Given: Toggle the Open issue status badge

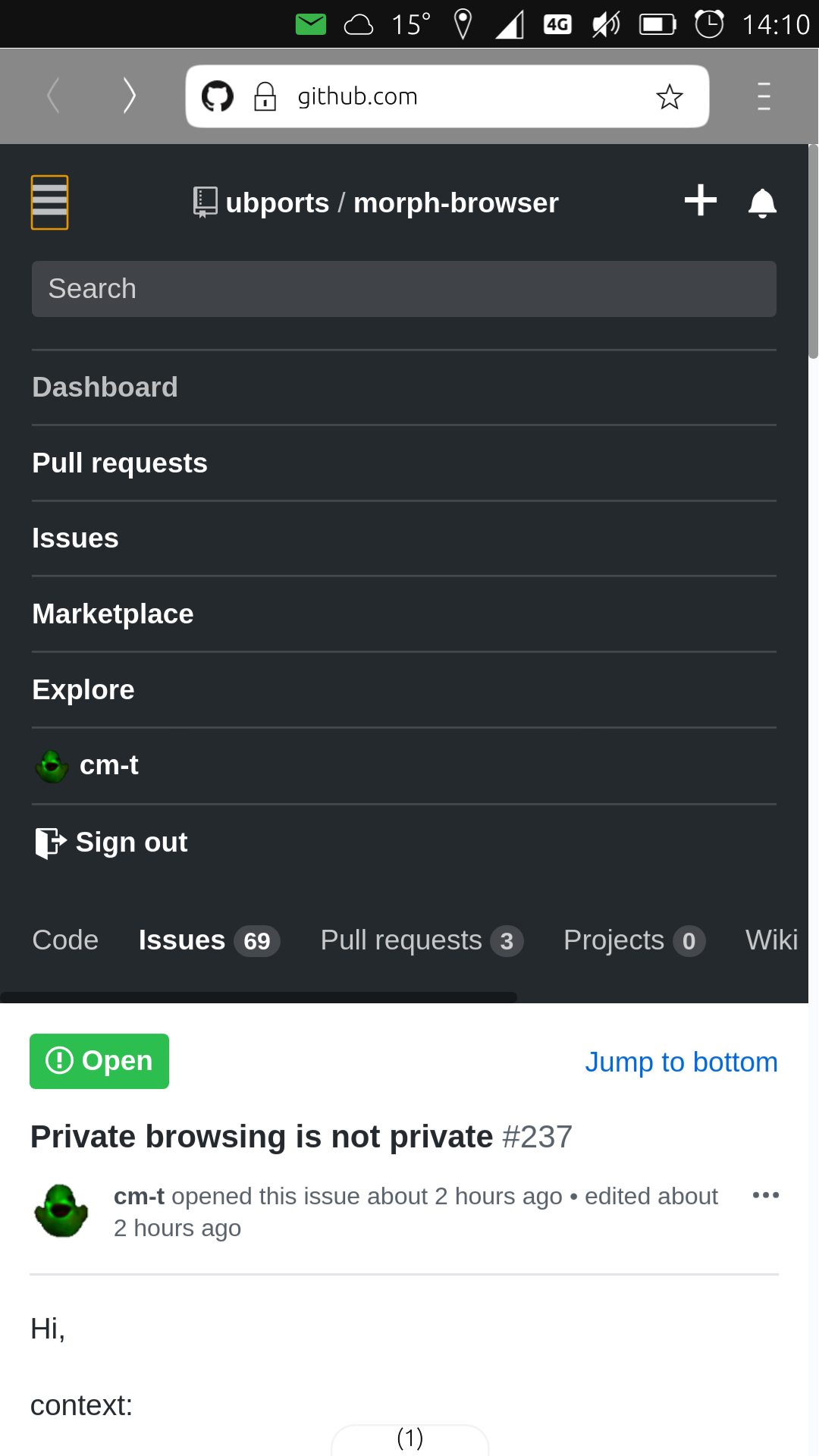Looking at the screenshot, I should (99, 1061).
